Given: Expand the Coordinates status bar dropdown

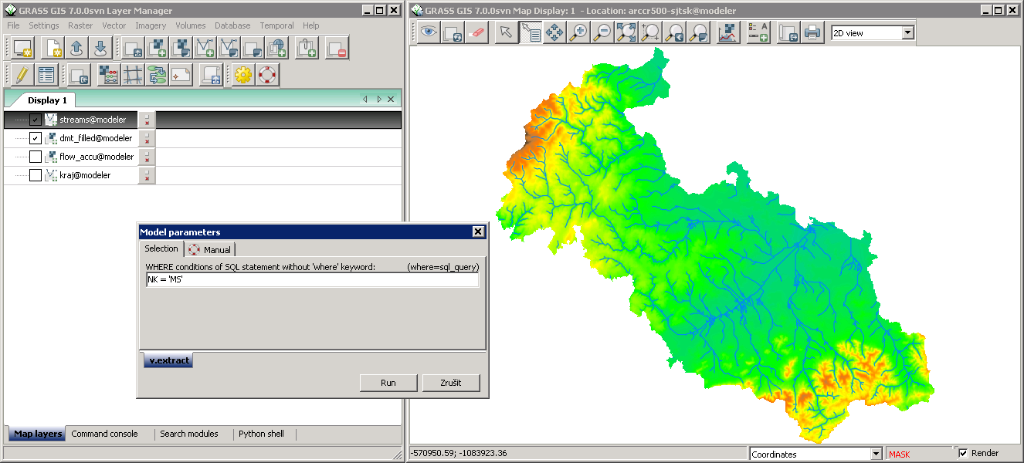Looking at the screenshot, I should pos(876,453).
